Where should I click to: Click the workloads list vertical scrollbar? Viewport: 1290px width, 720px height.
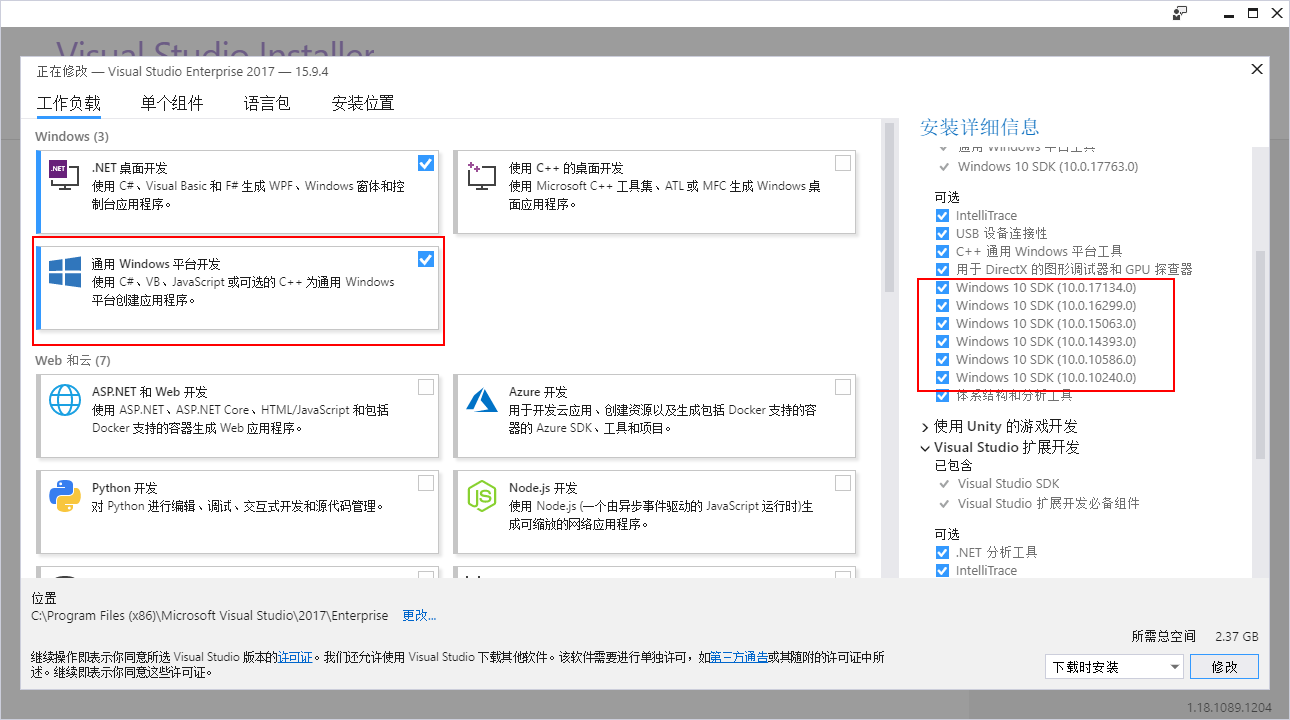click(889, 209)
